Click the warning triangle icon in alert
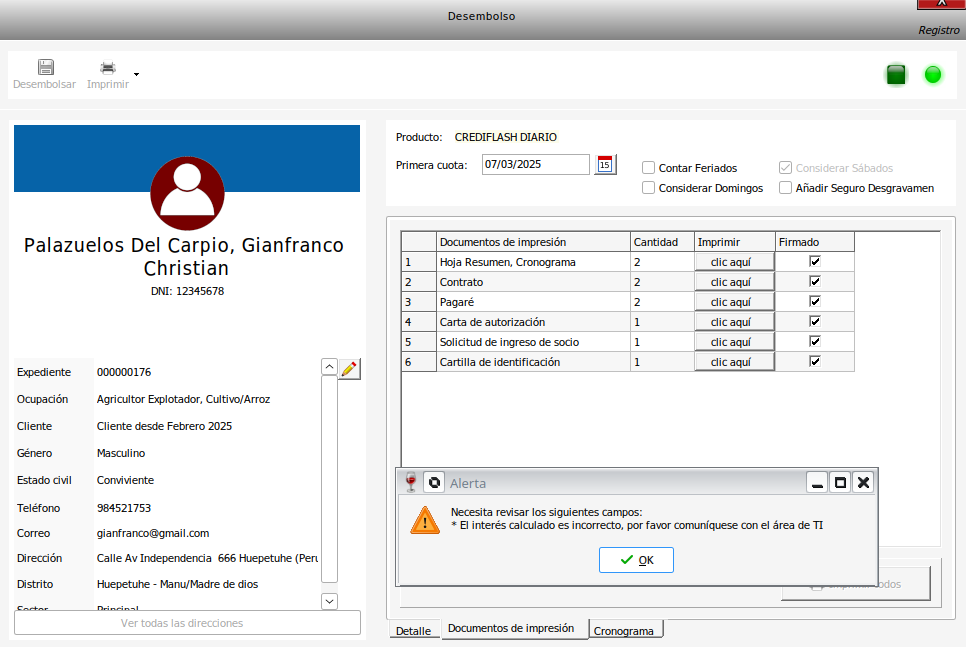The width and height of the screenshot is (966, 647). (425, 520)
